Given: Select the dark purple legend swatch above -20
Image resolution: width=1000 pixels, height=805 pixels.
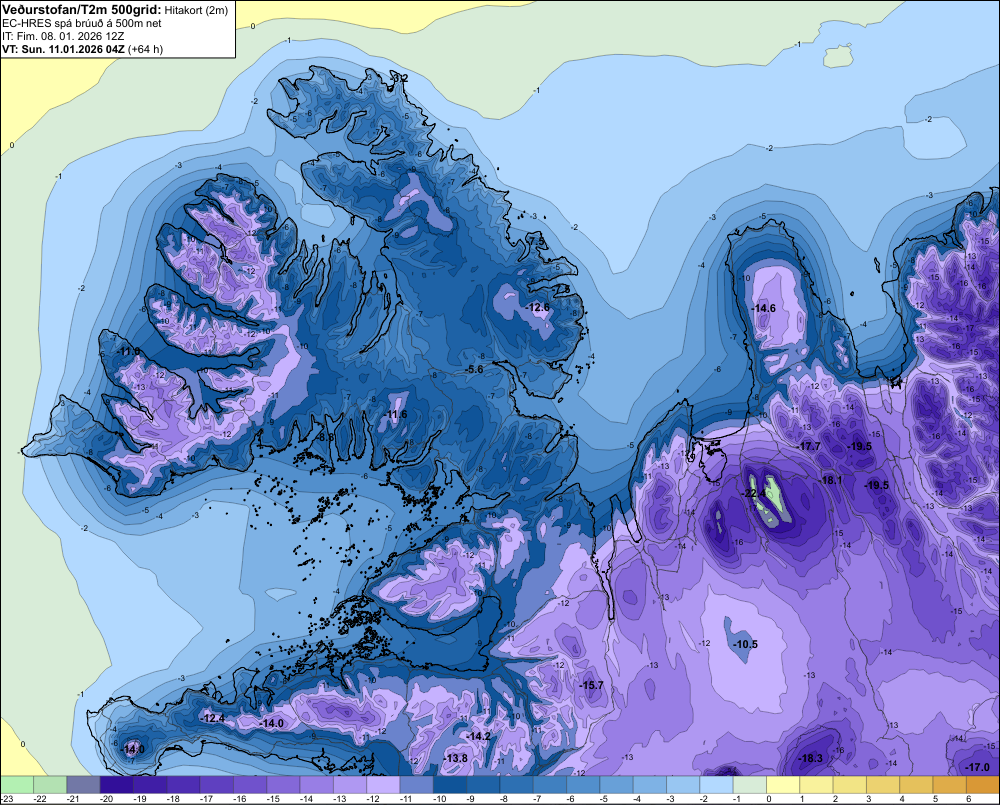Looking at the screenshot, I should click(x=117, y=785).
